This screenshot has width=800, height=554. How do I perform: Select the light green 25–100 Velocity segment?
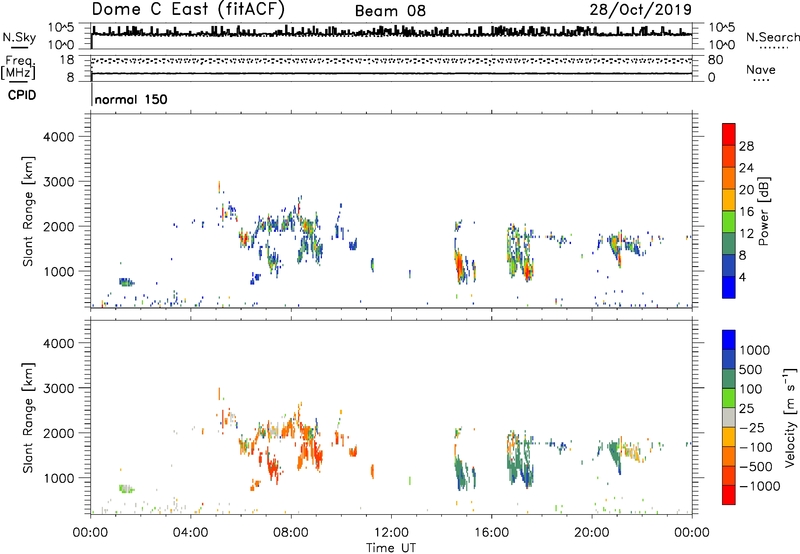[729, 398]
